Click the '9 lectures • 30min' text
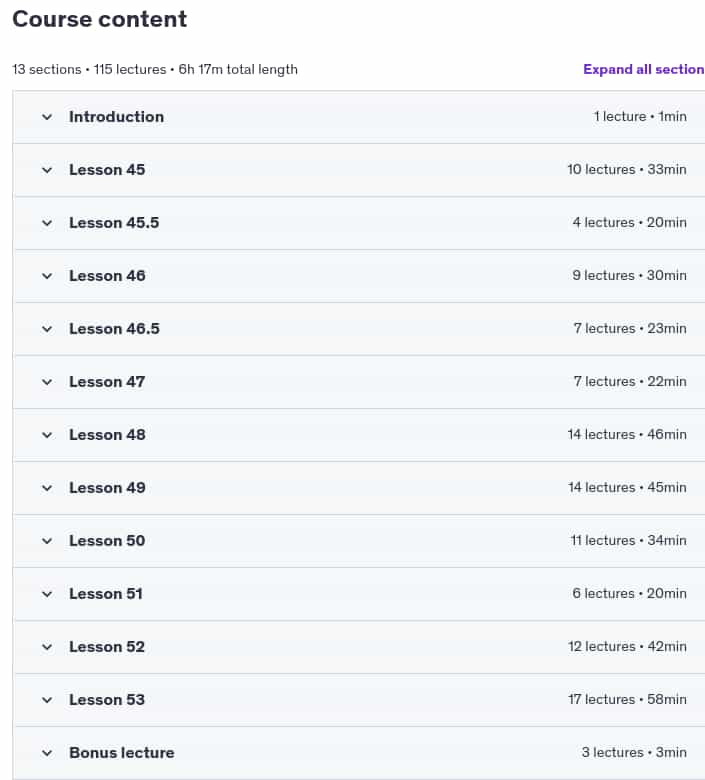 click(629, 276)
